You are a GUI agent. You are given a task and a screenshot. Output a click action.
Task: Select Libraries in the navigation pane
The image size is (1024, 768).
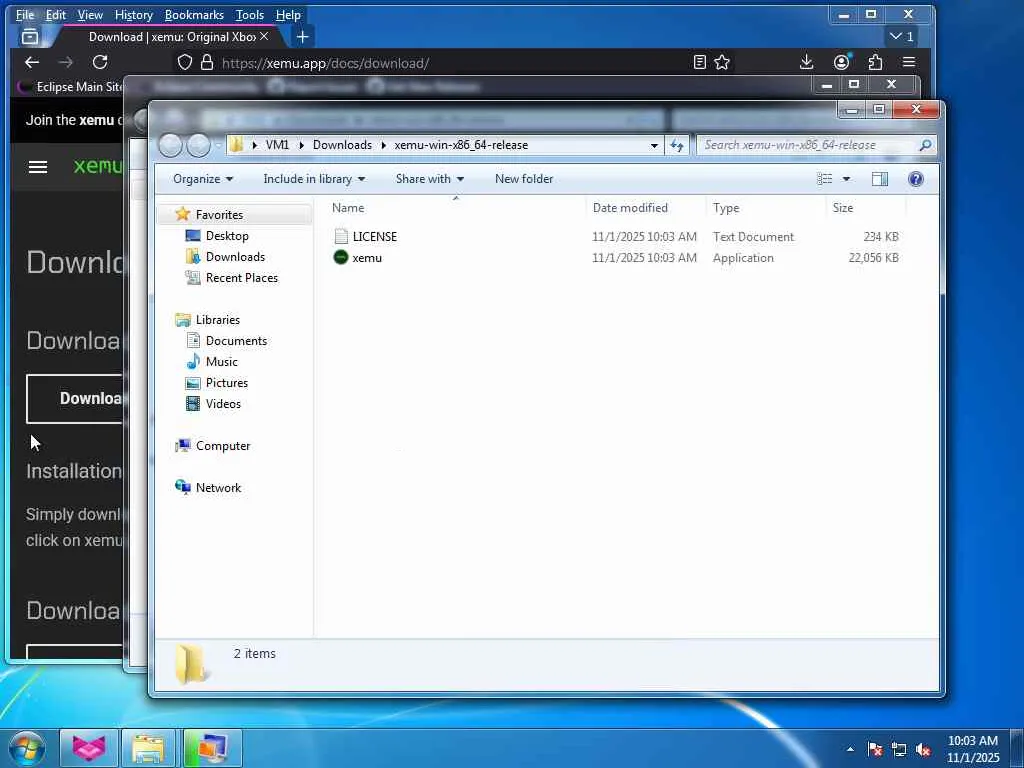217,319
